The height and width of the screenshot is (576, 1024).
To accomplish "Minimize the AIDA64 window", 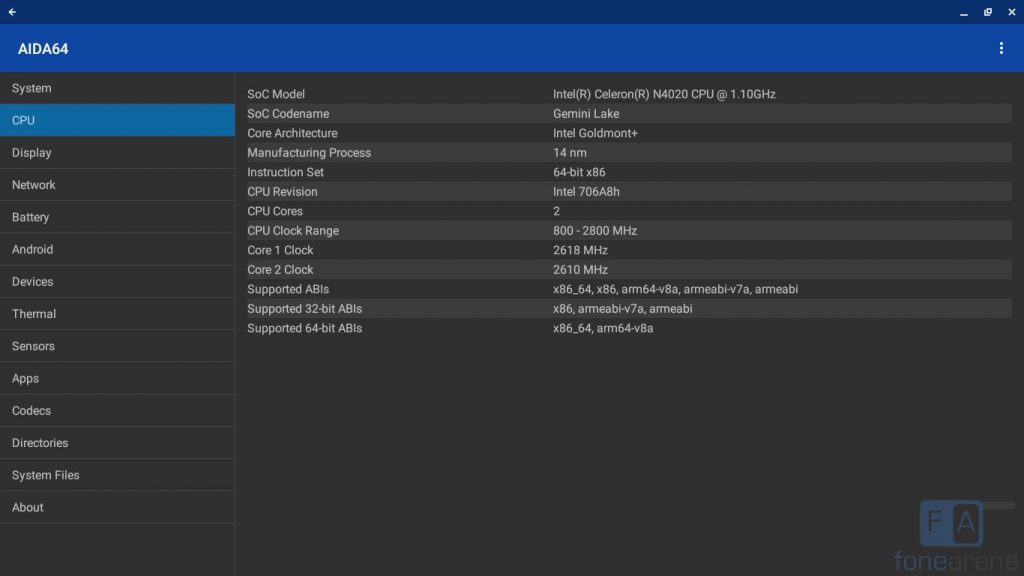I will point(964,12).
